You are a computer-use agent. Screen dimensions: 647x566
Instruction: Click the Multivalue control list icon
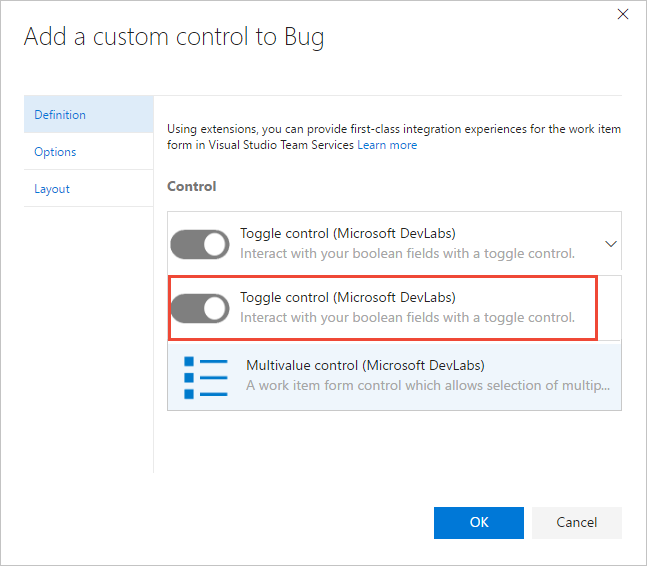(206, 378)
